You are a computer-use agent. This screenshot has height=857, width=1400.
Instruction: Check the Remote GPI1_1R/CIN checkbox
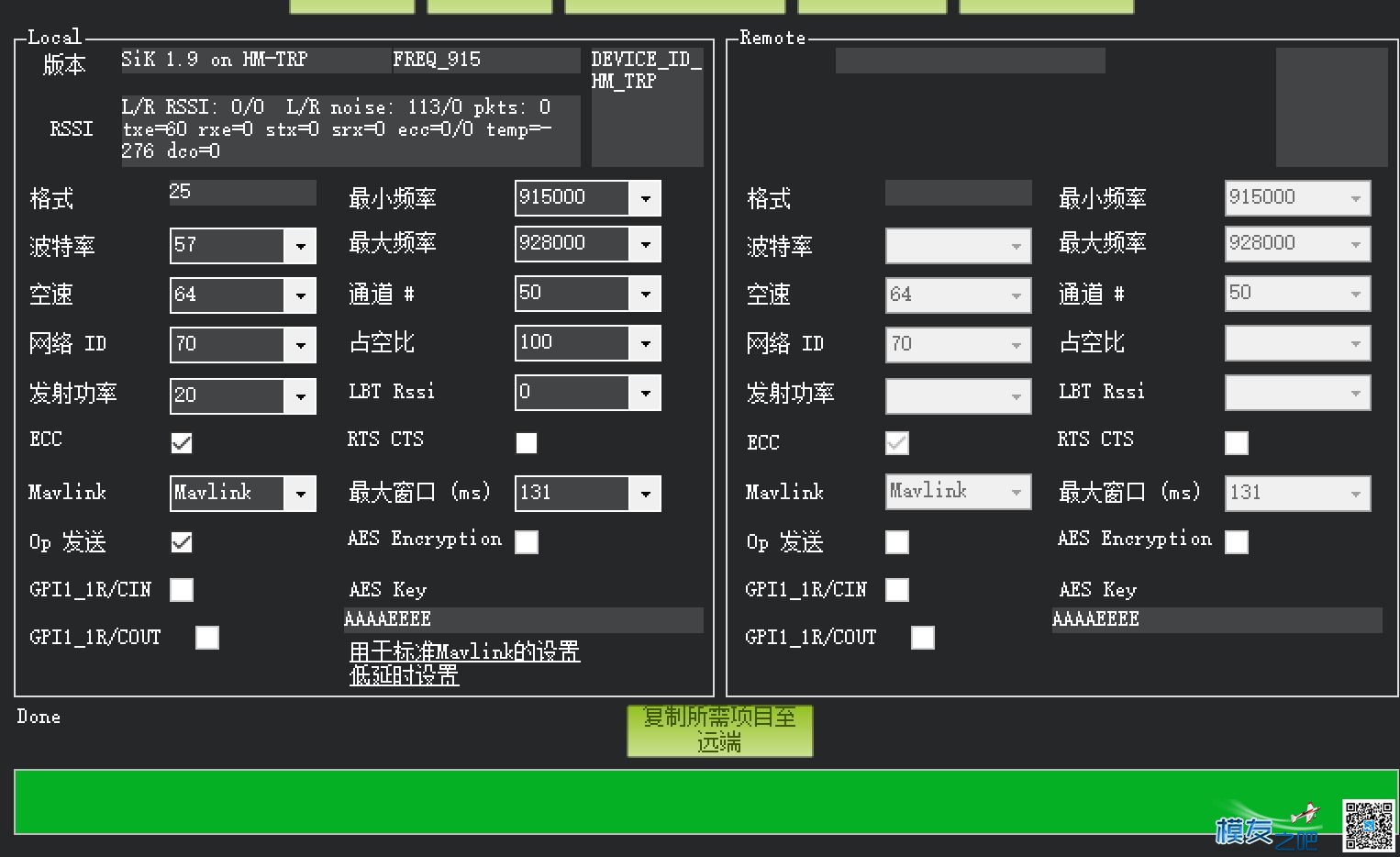(897, 590)
